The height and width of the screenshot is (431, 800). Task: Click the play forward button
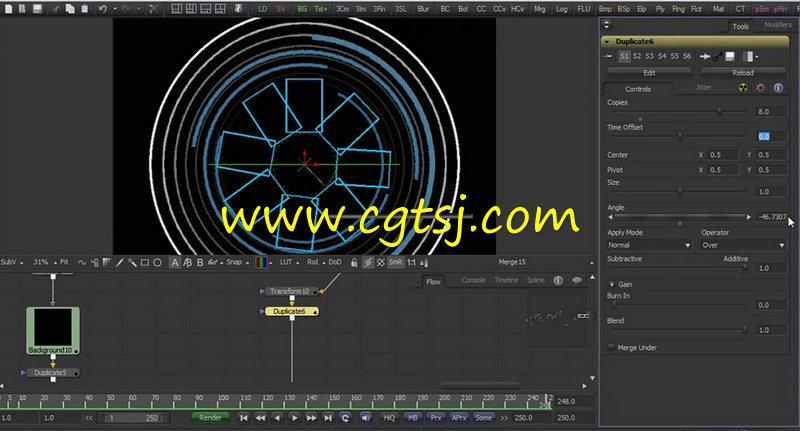294,417
